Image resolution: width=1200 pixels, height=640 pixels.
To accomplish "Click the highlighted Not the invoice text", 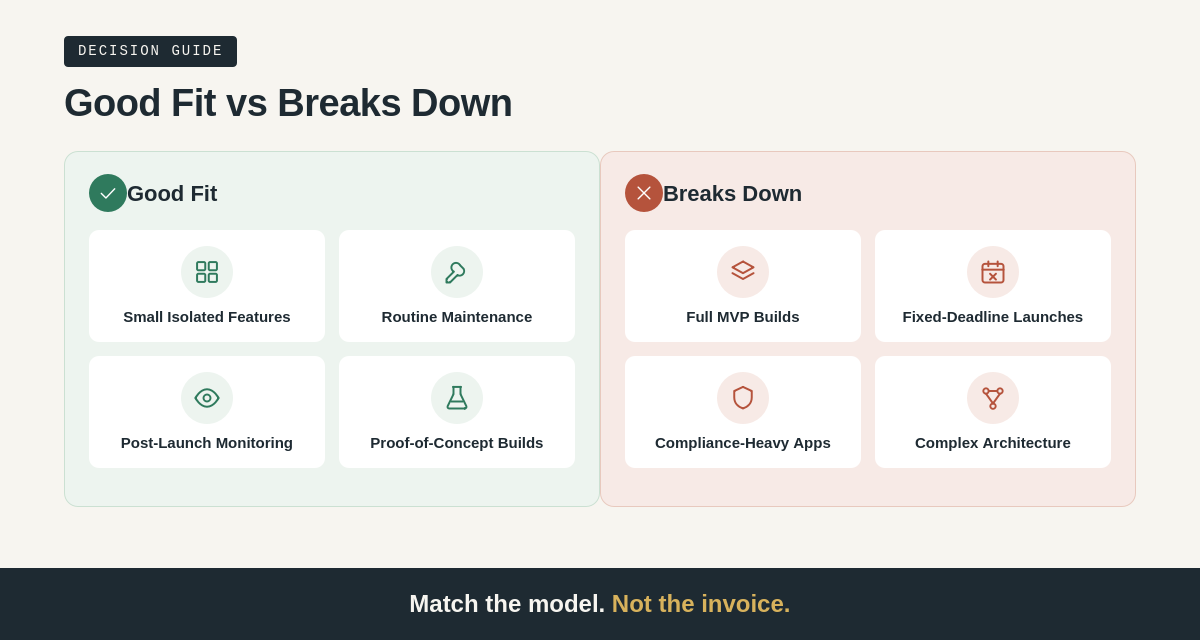I will tap(701, 604).
